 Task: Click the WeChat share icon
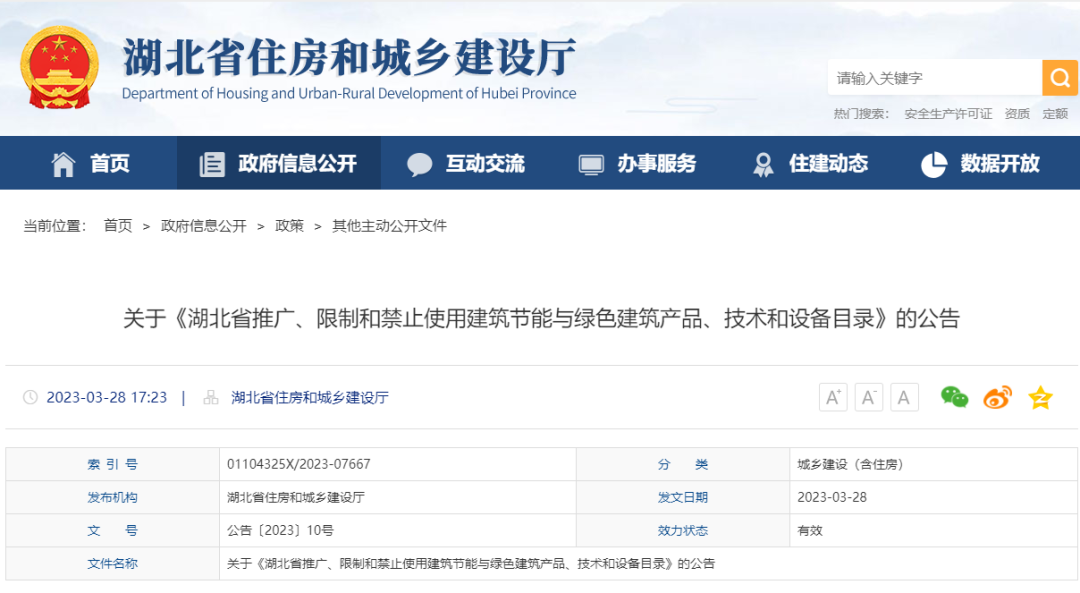955,397
